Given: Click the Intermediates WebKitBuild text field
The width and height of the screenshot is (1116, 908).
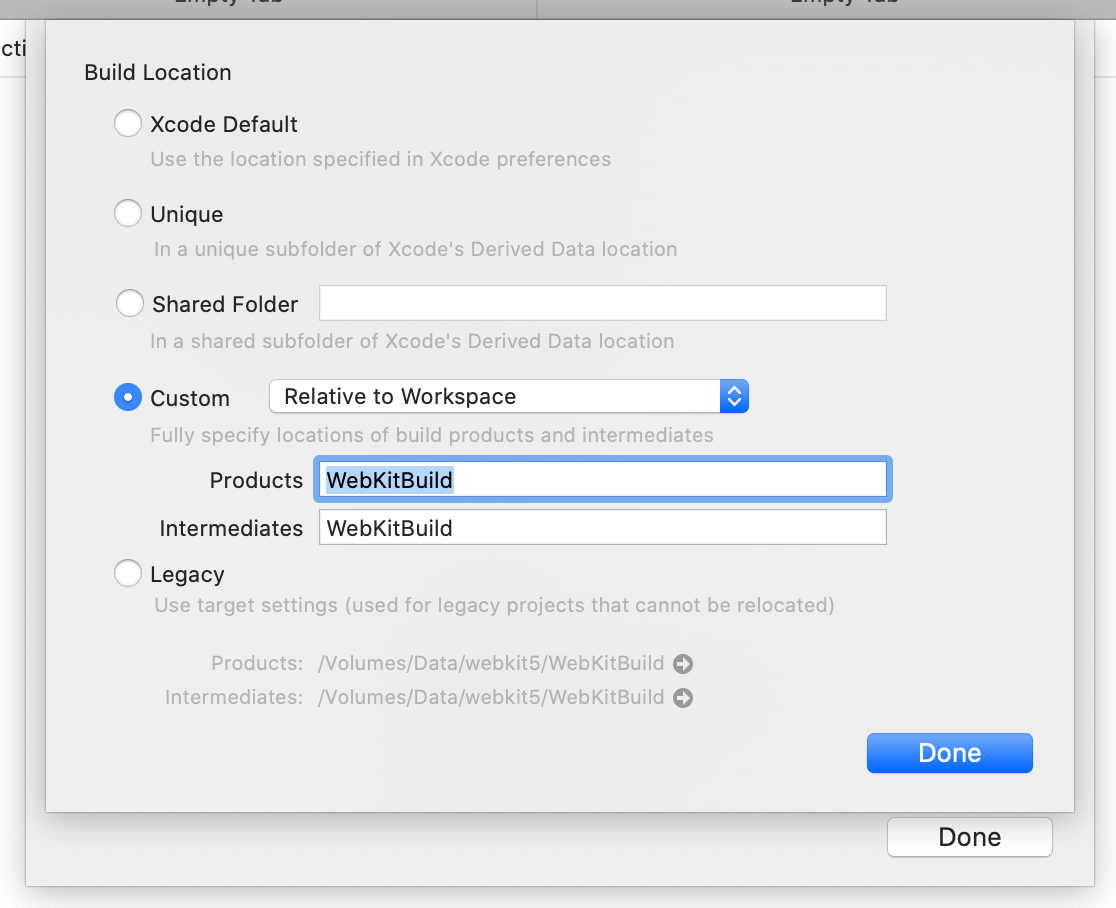Looking at the screenshot, I should click(x=600, y=528).
